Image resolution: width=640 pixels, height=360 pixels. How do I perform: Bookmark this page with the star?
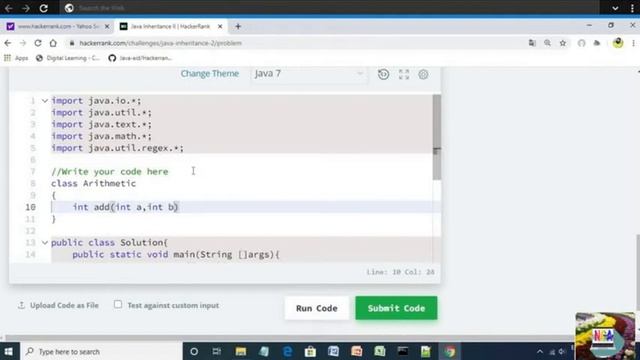[563, 43]
